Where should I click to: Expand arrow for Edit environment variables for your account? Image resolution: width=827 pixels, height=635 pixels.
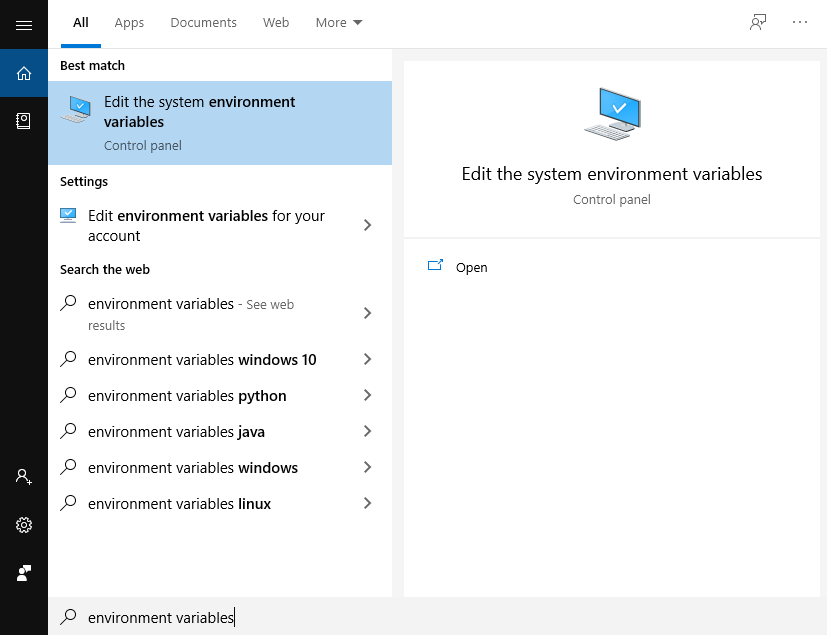367,225
